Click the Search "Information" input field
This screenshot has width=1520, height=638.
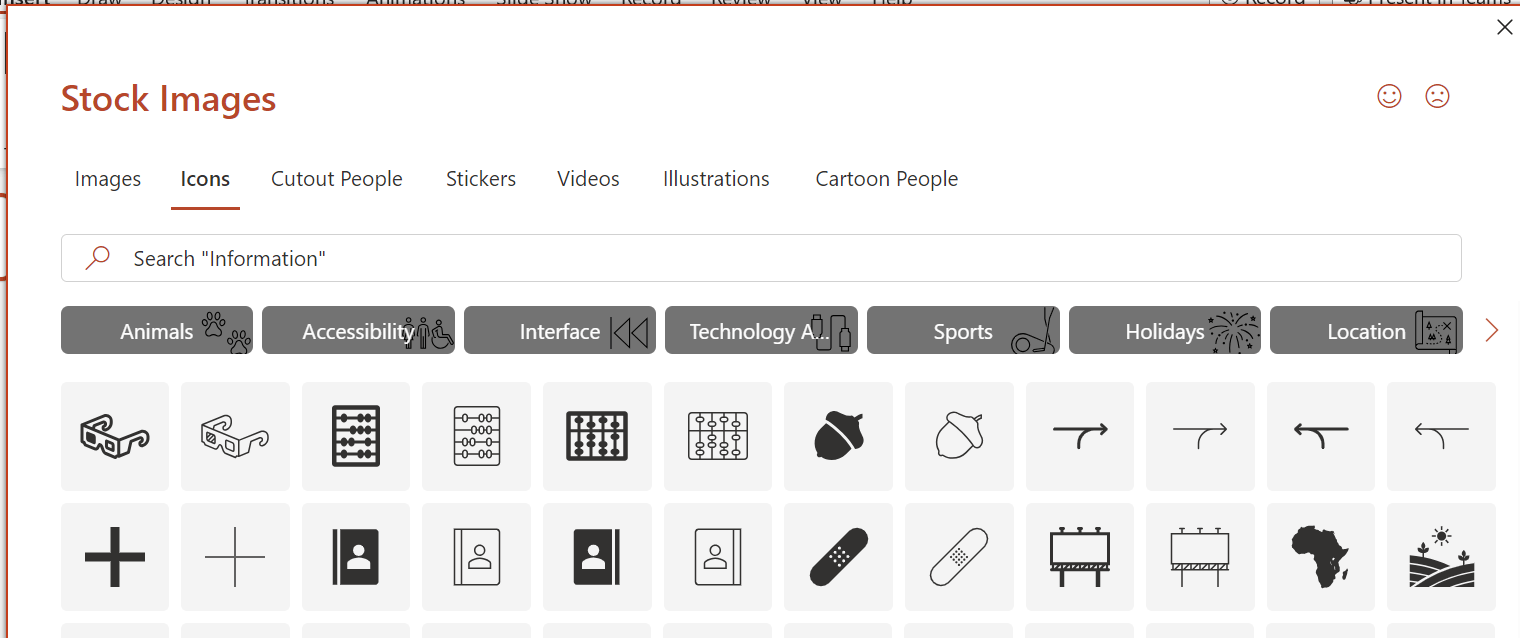pos(761,258)
